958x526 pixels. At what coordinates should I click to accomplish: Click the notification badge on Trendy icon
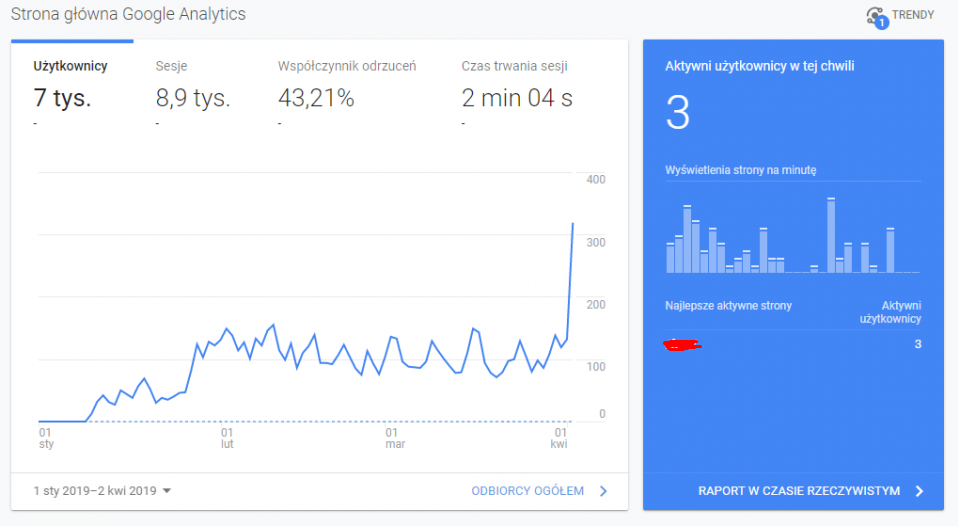pyautogui.click(x=882, y=22)
